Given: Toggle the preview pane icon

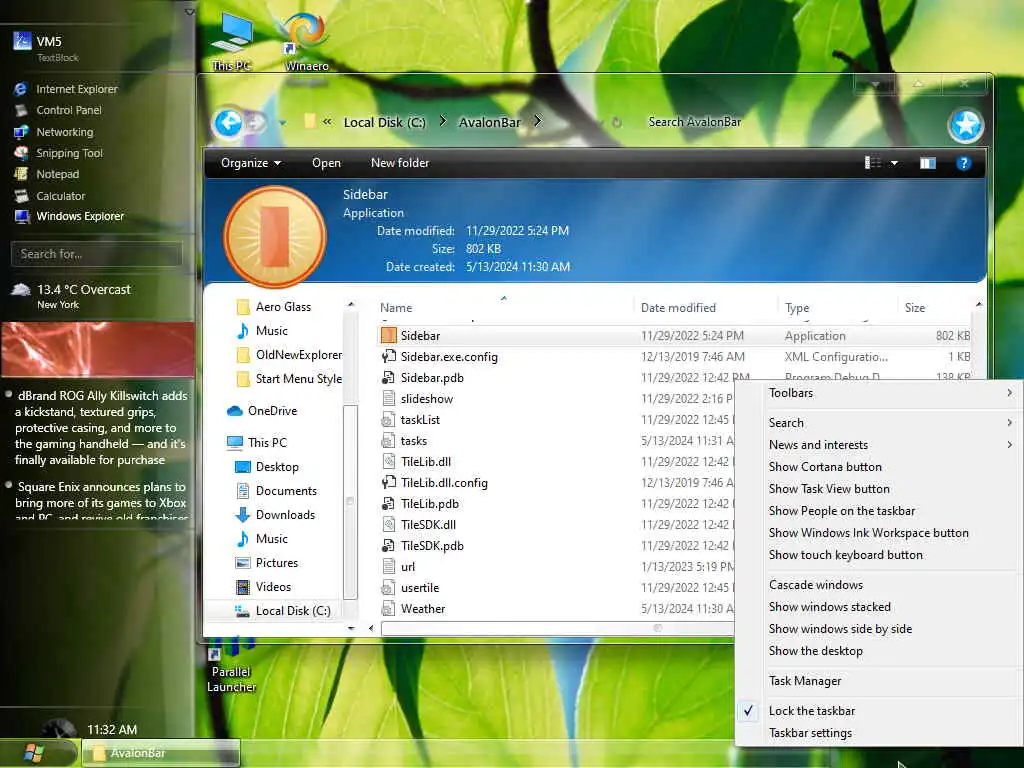Looking at the screenshot, I should click(x=927, y=163).
